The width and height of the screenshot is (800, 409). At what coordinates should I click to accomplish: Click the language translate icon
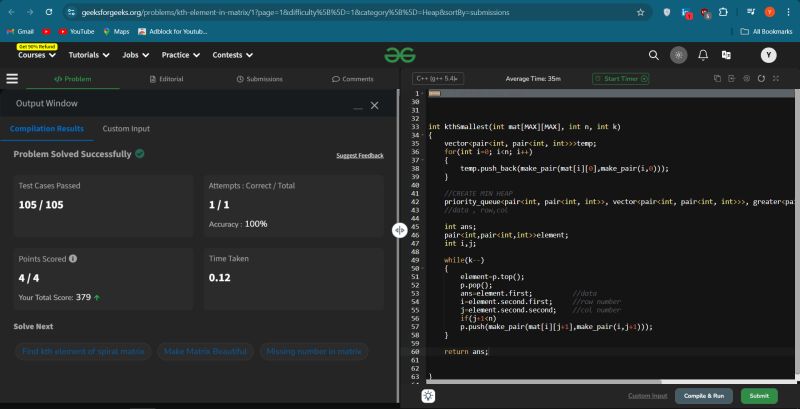pos(726,55)
